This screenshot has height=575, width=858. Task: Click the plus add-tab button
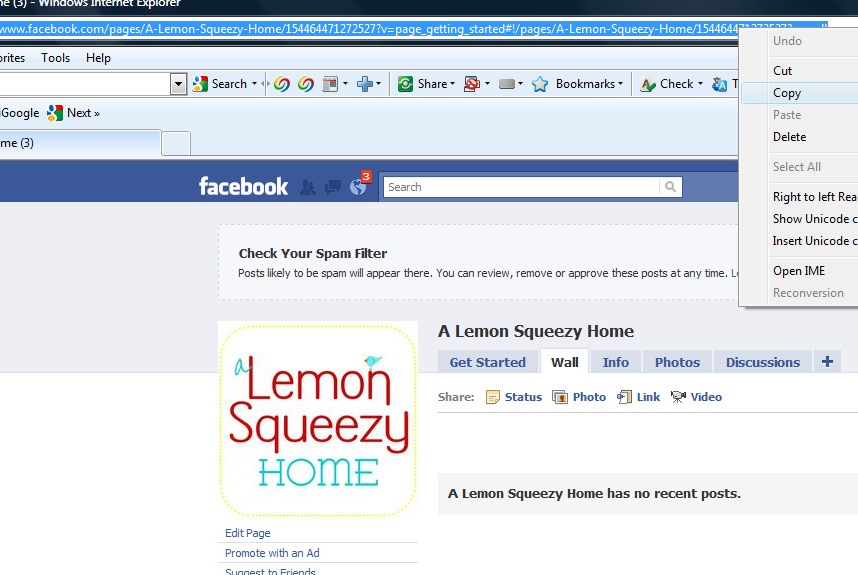click(x=827, y=362)
